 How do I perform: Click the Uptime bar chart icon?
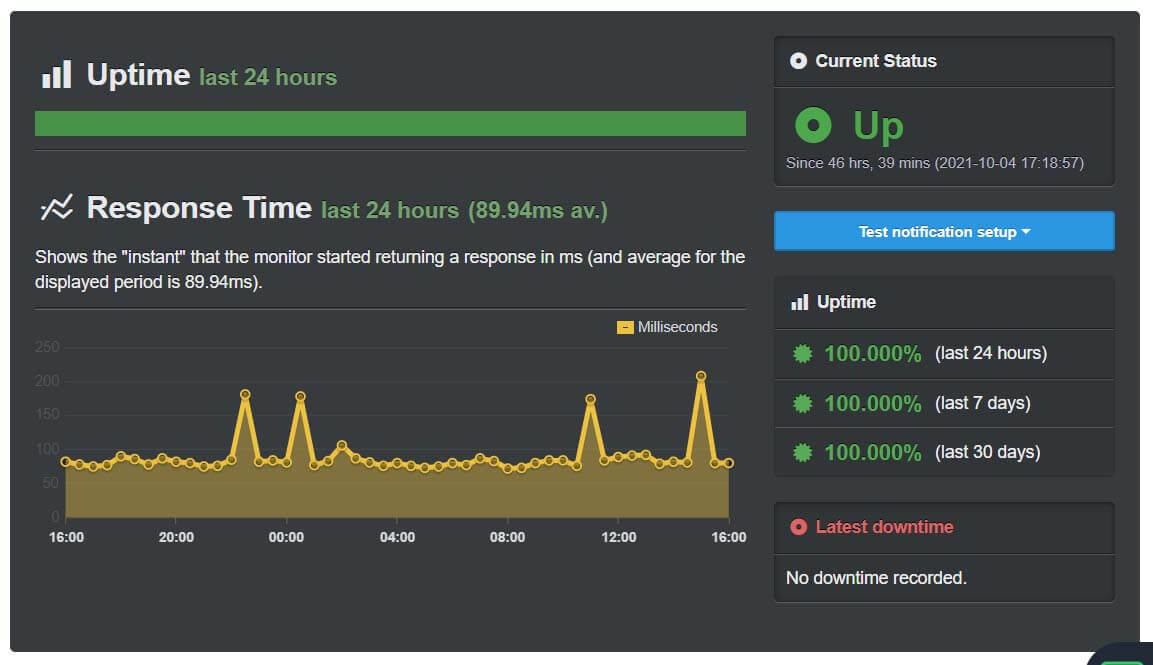(57, 73)
